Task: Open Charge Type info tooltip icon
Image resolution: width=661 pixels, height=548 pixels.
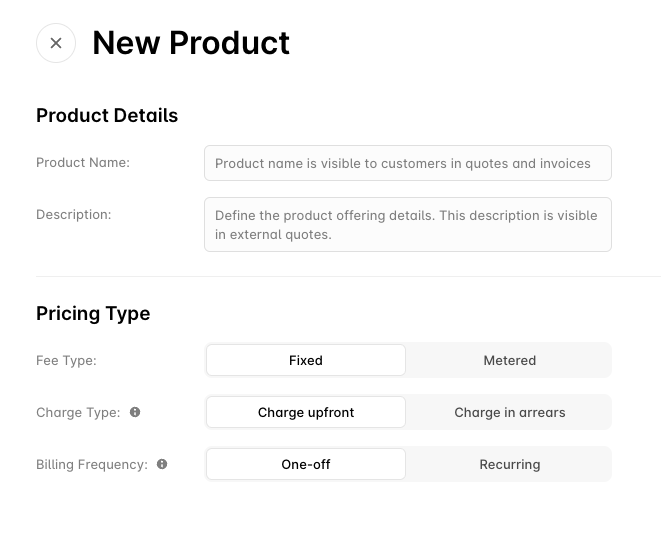Action: click(x=135, y=412)
